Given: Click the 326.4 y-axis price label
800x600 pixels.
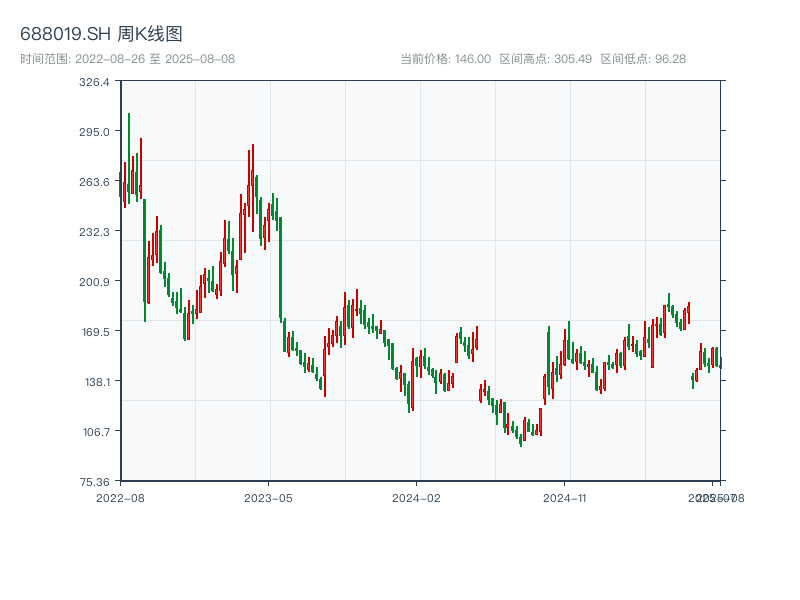Looking at the screenshot, I should pyautogui.click(x=94, y=82).
